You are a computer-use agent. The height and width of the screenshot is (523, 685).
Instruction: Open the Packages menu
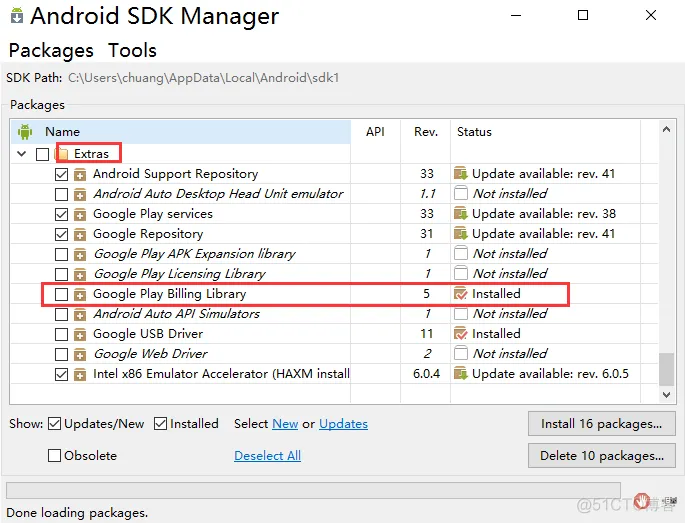(51, 50)
